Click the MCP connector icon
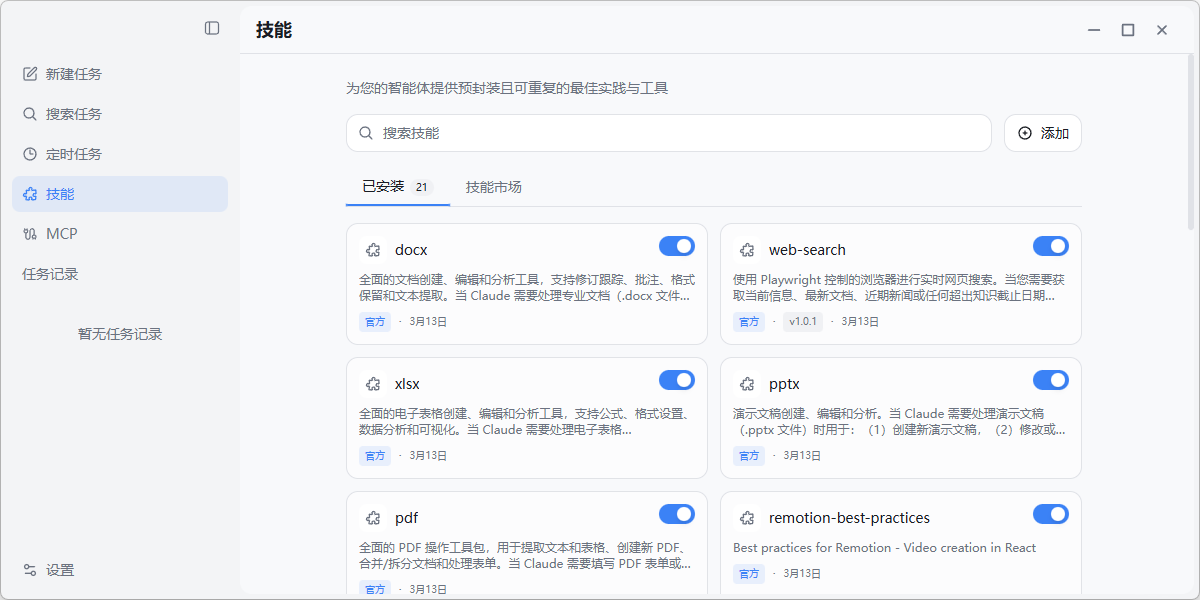Viewport: 1200px width, 600px height. click(x=30, y=234)
